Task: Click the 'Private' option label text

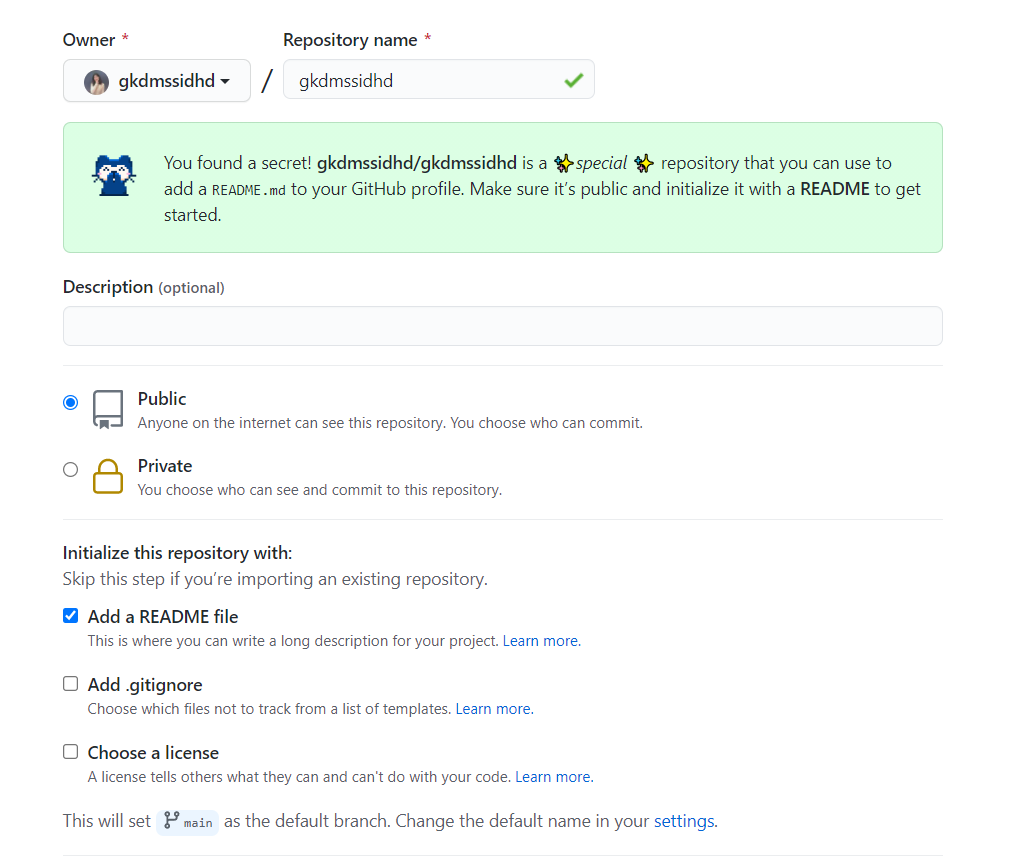Action: tap(165, 466)
